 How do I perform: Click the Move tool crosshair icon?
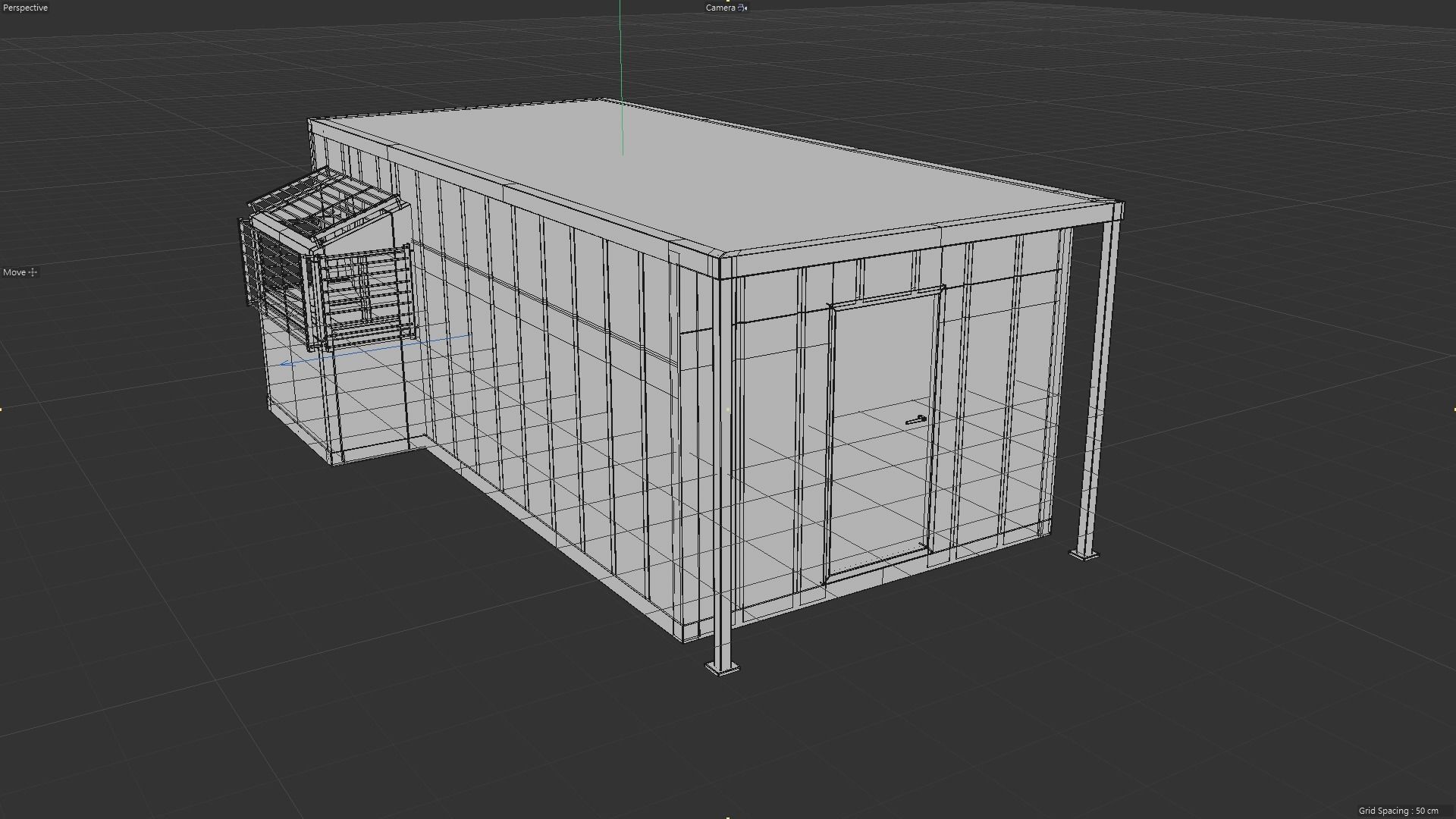(x=33, y=272)
